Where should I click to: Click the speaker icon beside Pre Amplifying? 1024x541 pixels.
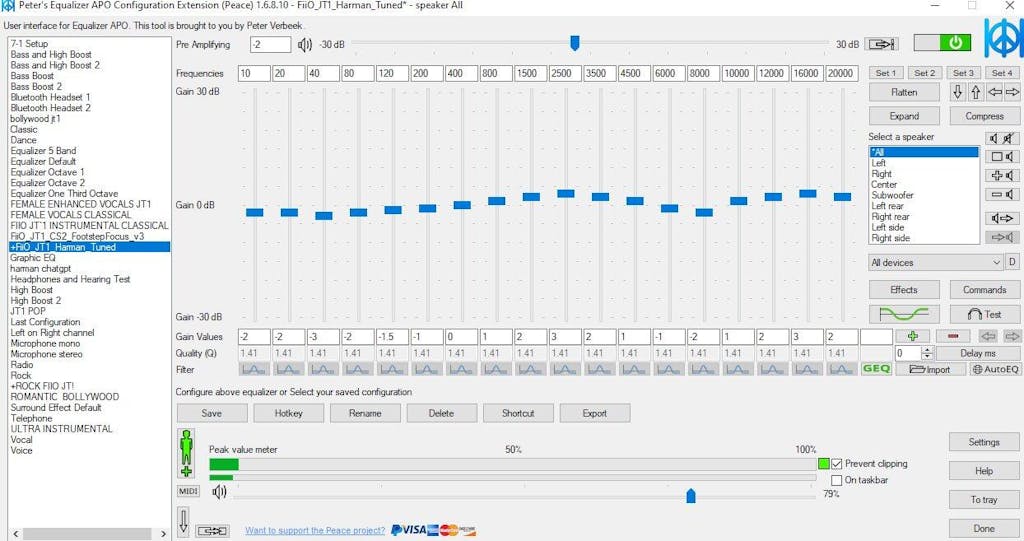[x=305, y=44]
